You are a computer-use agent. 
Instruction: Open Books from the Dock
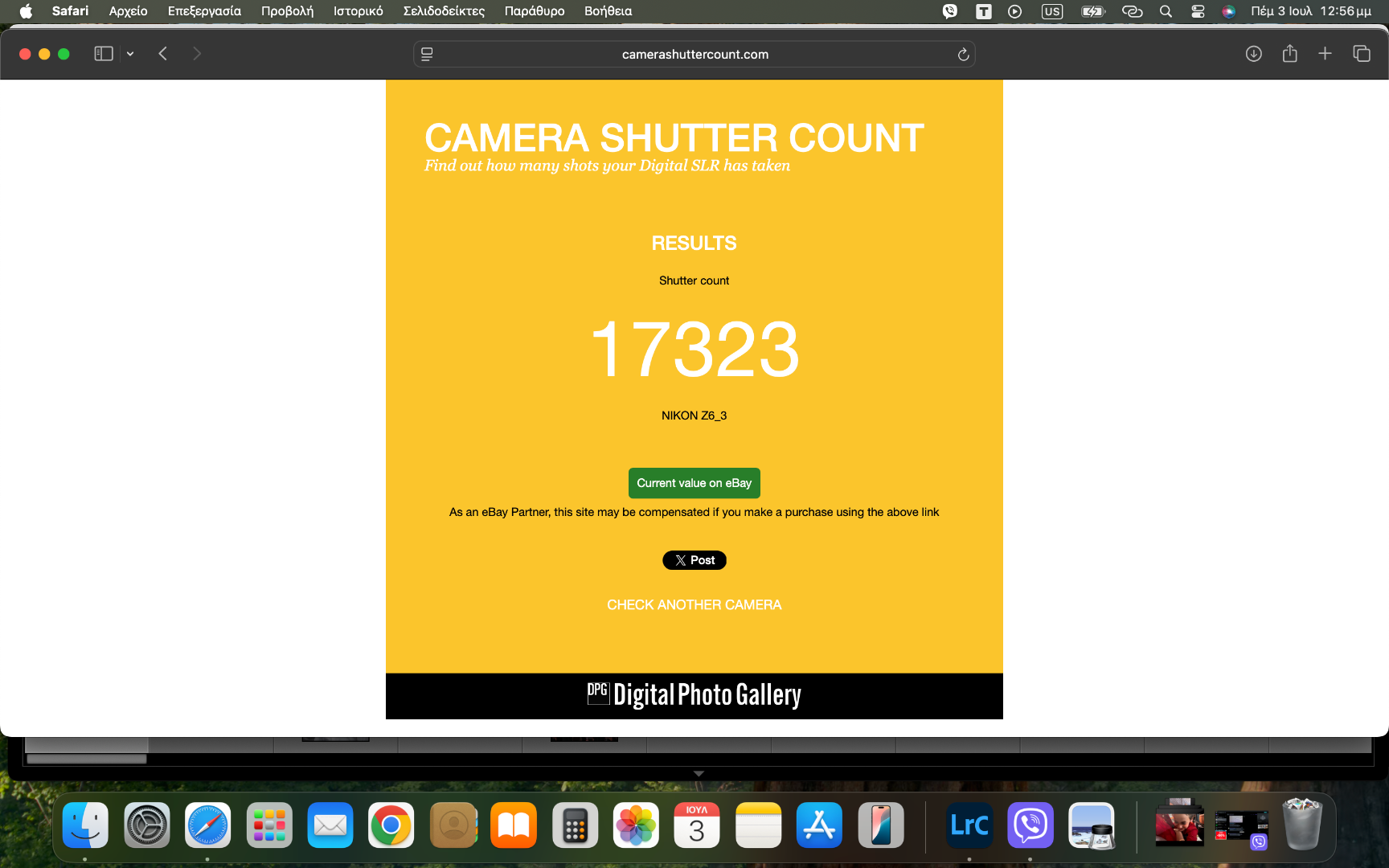[514, 825]
